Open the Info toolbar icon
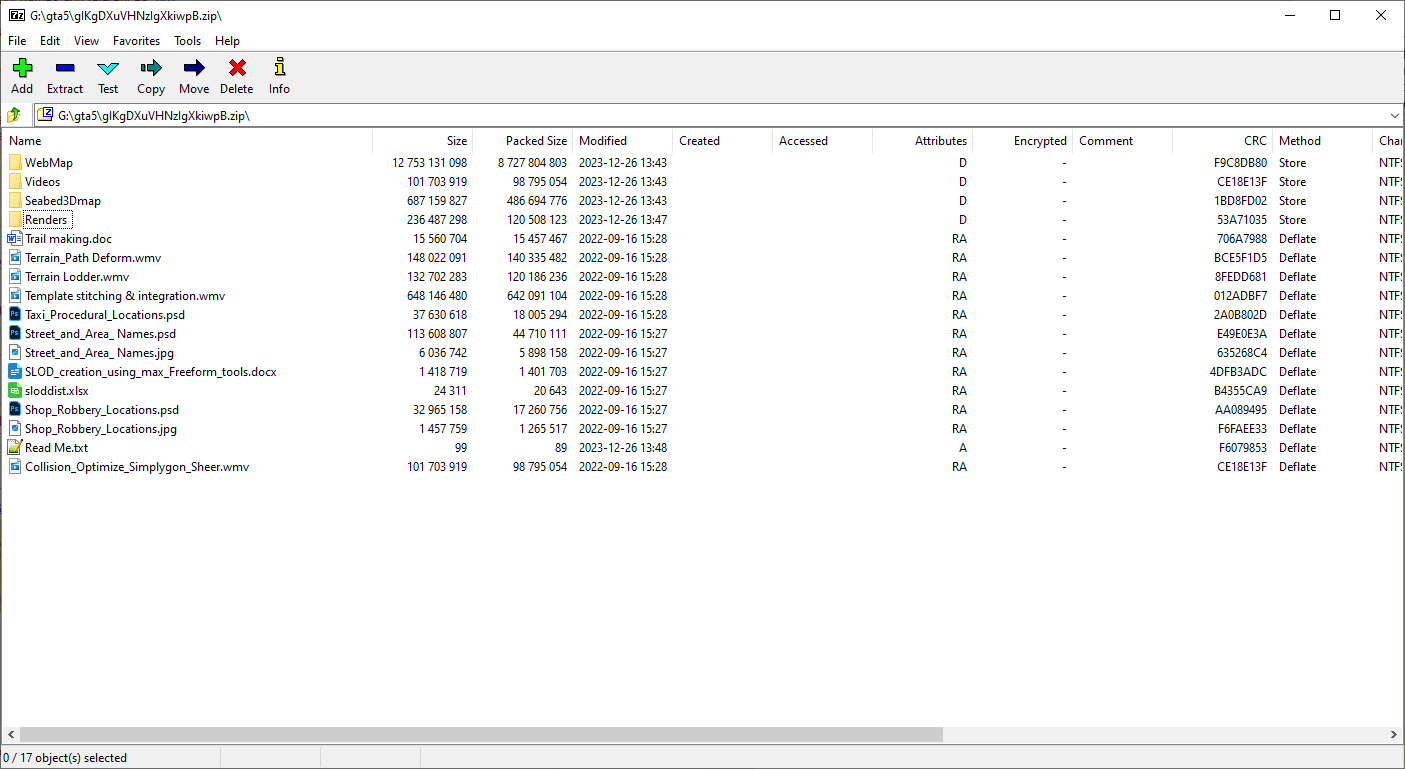This screenshot has height=769, width=1405. [x=279, y=68]
